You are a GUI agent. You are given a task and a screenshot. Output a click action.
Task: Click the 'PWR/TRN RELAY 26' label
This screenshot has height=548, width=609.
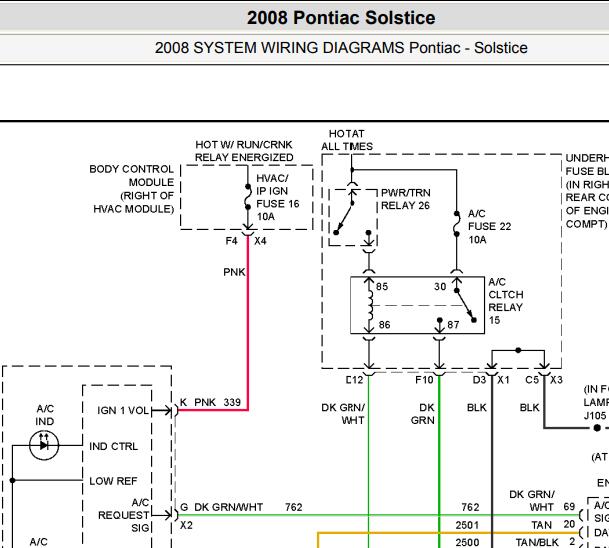point(405,199)
